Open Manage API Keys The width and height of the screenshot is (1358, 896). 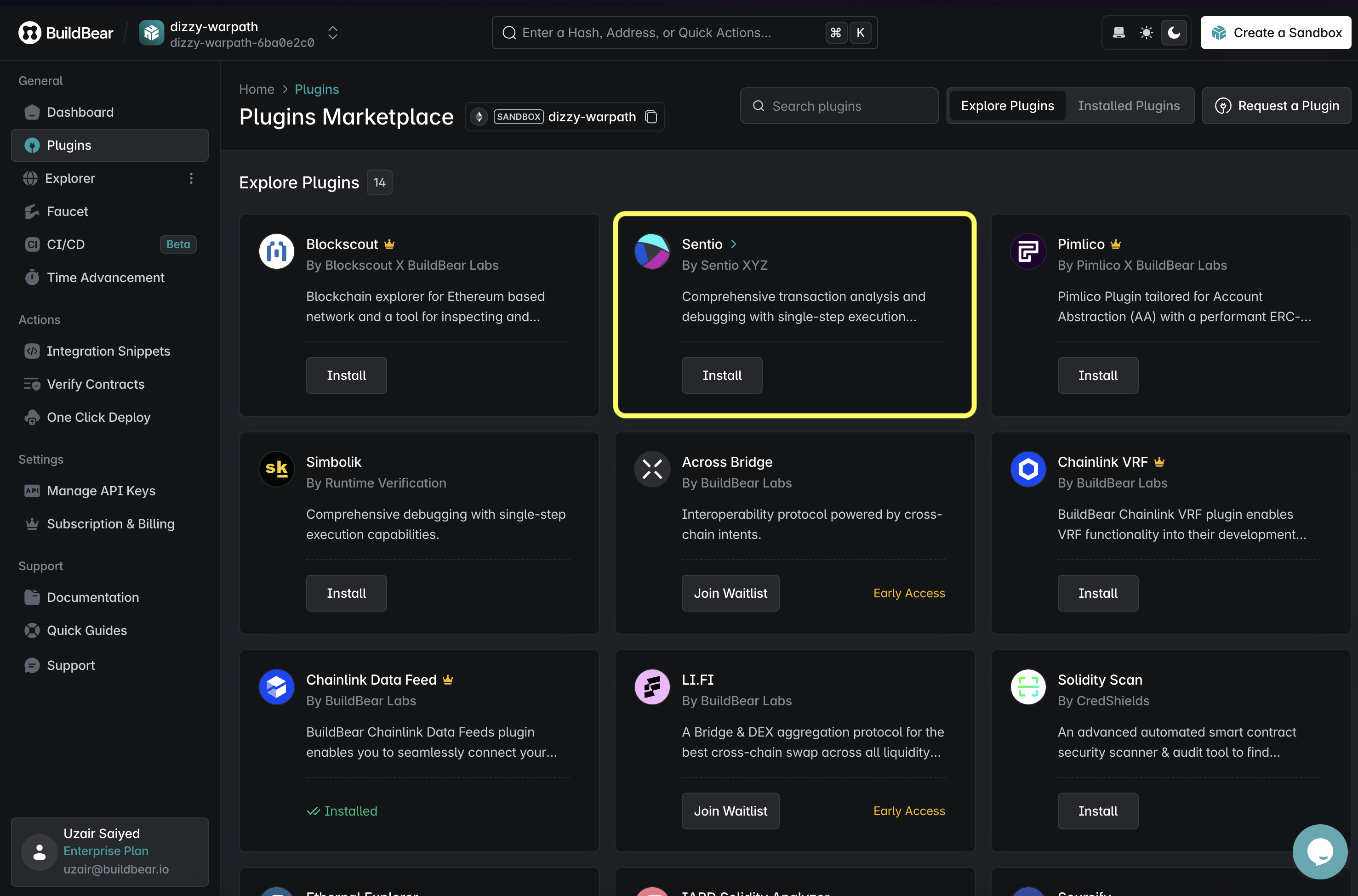109,491
